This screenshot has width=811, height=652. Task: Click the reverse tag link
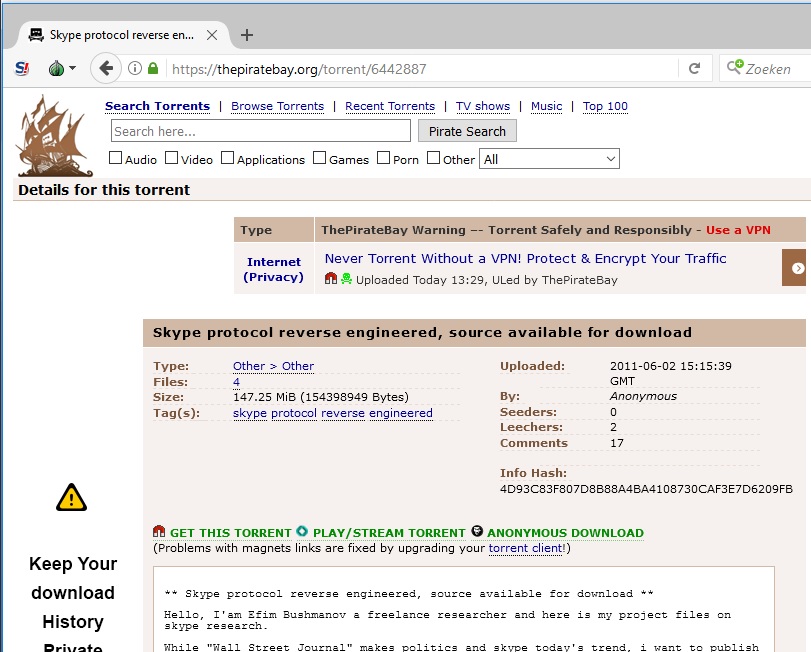tap(343, 413)
